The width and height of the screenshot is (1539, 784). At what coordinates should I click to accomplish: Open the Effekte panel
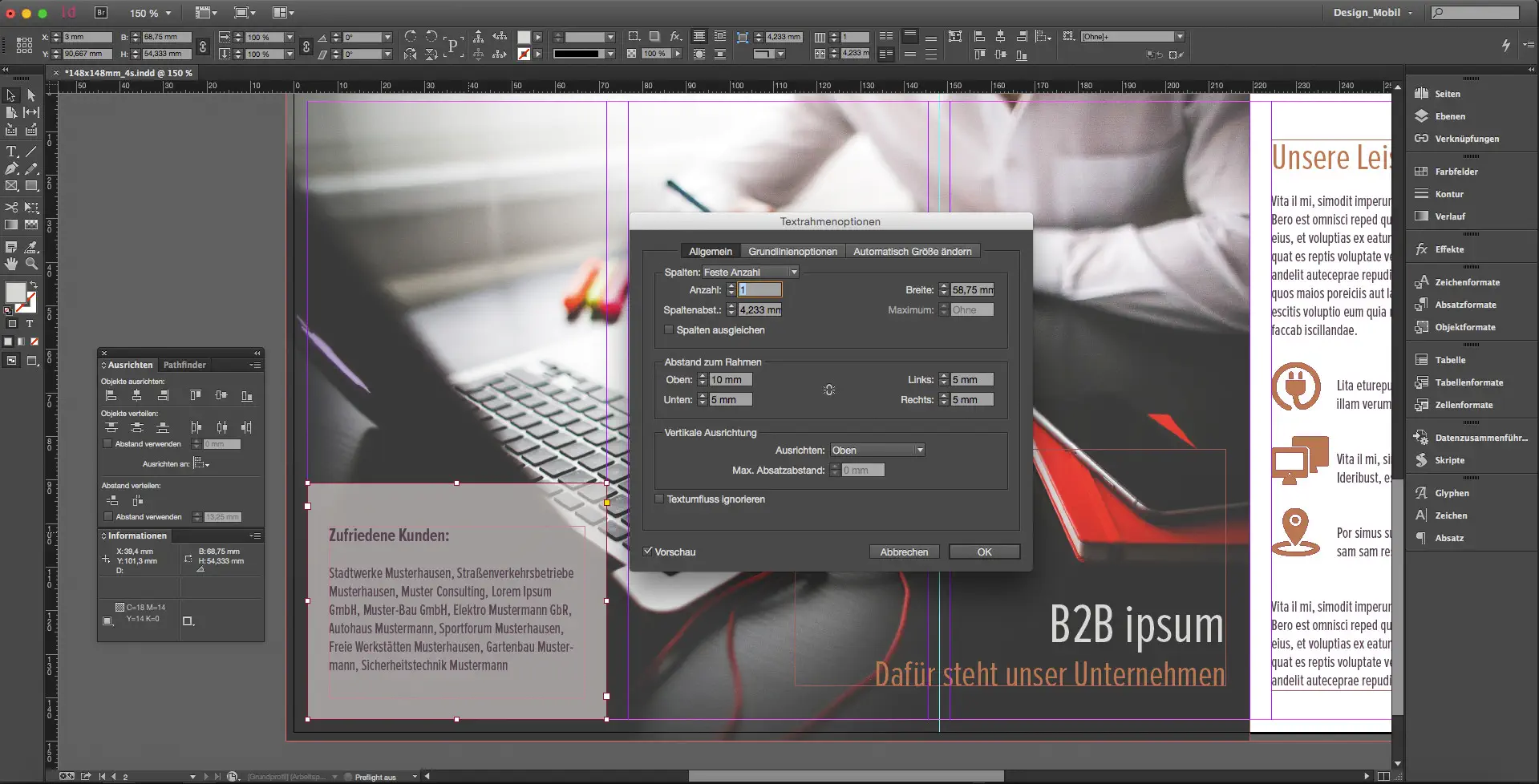(x=1449, y=249)
